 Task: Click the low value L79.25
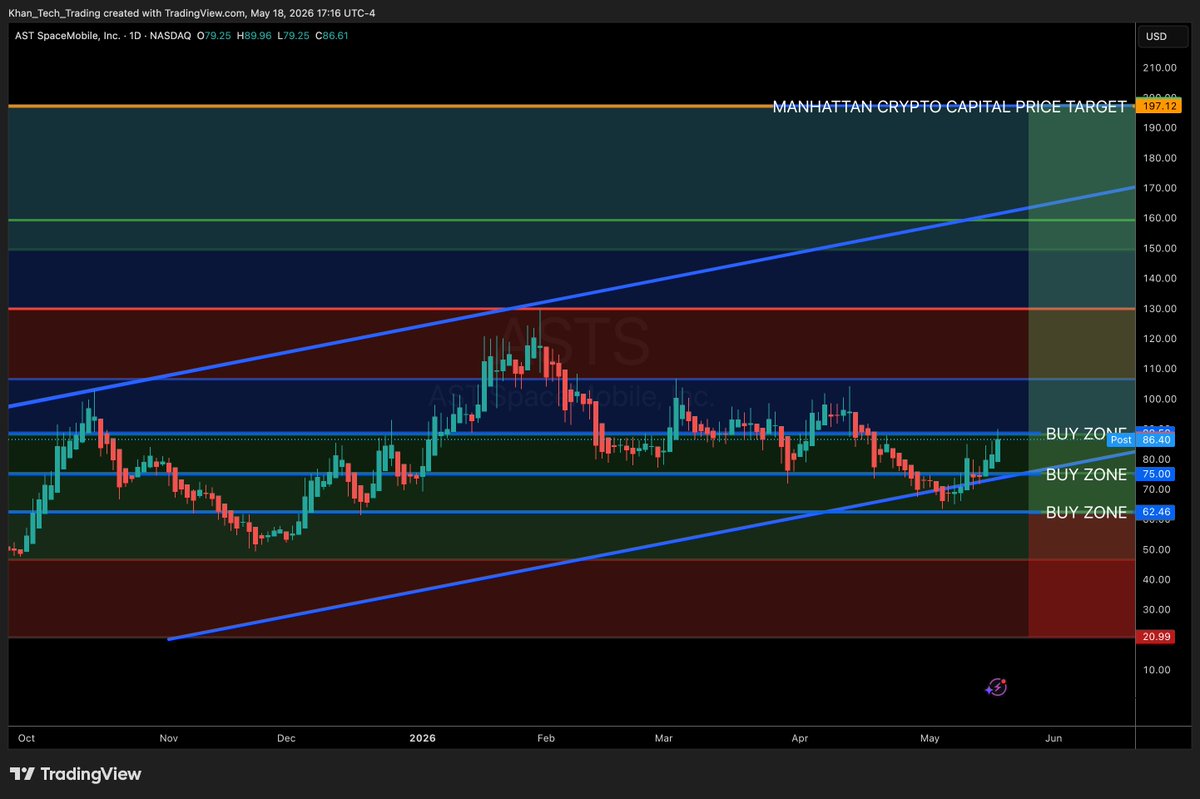[x=293, y=35]
